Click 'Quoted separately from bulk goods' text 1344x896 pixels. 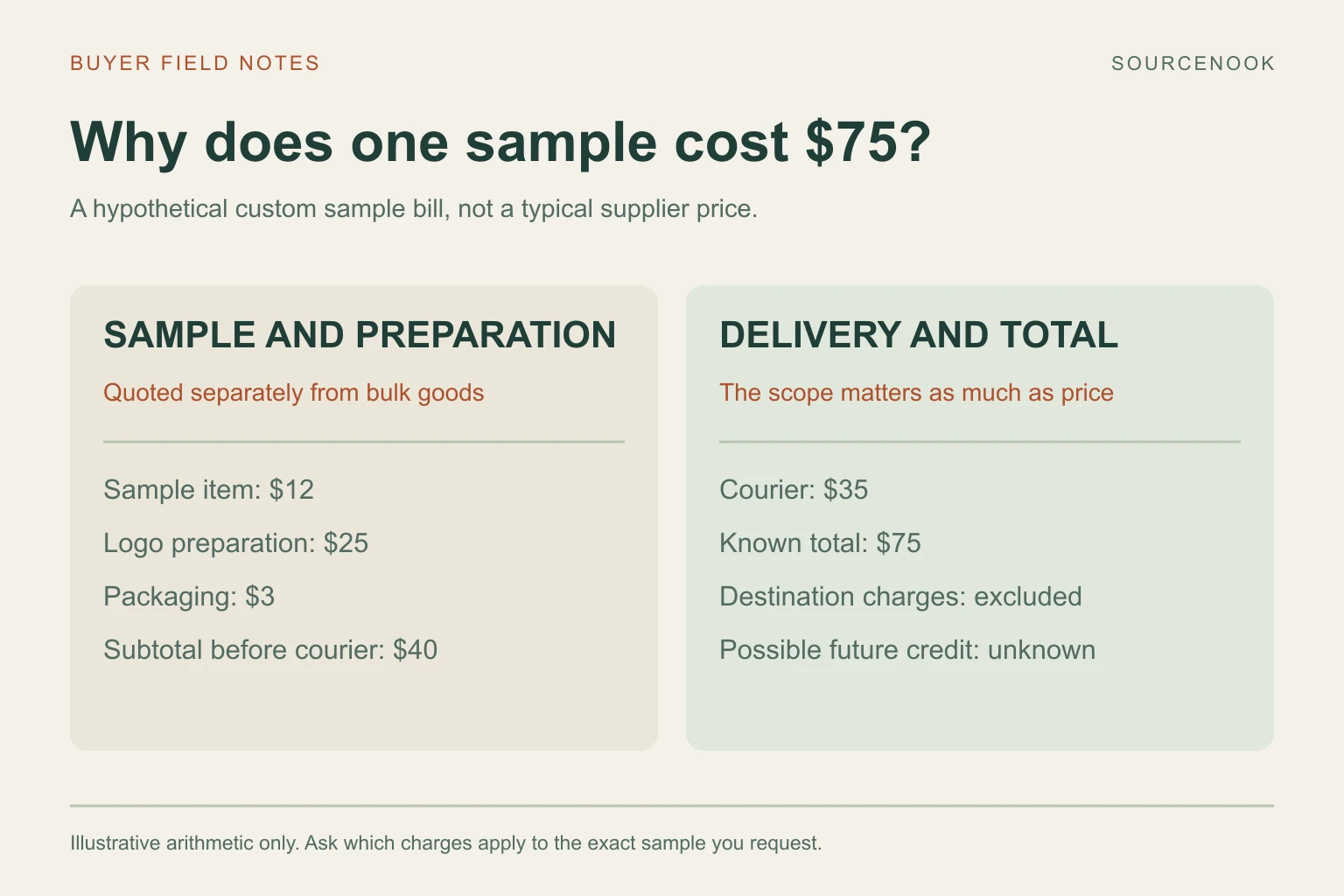coord(293,393)
